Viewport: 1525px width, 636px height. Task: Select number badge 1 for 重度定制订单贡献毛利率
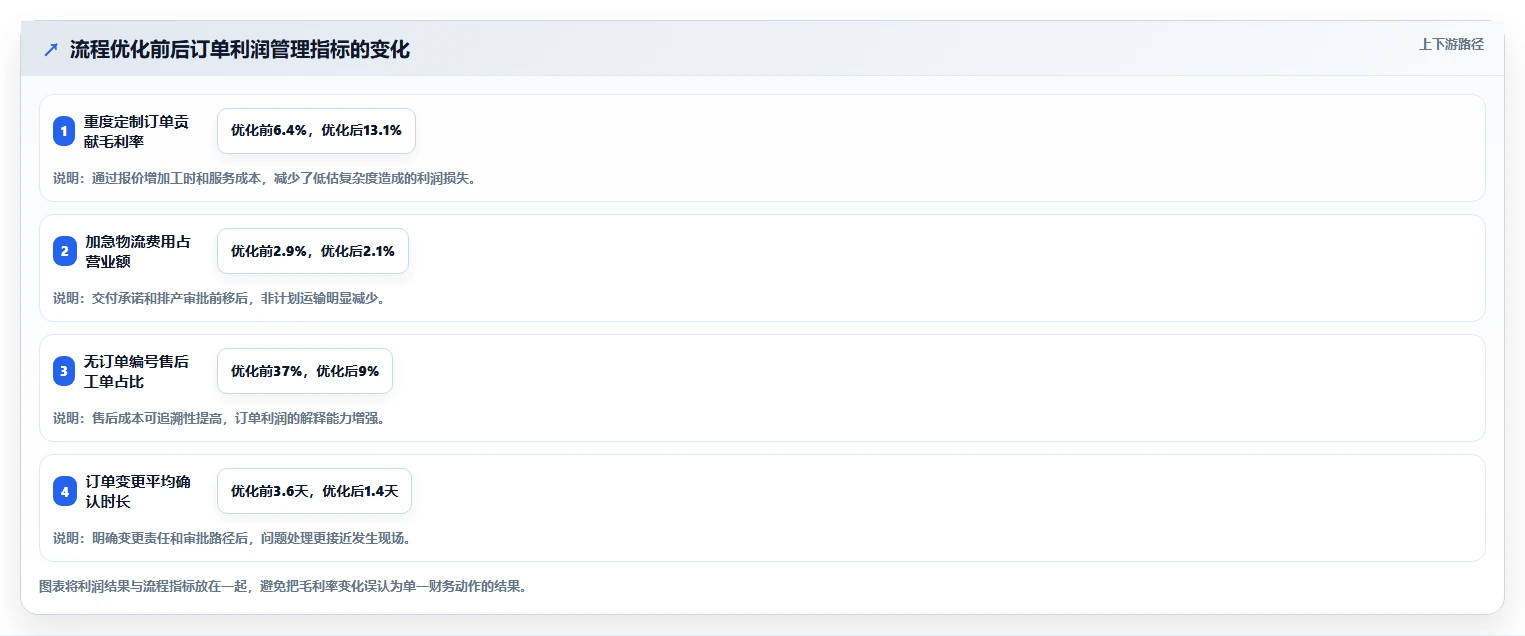click(x=64, y=131)
